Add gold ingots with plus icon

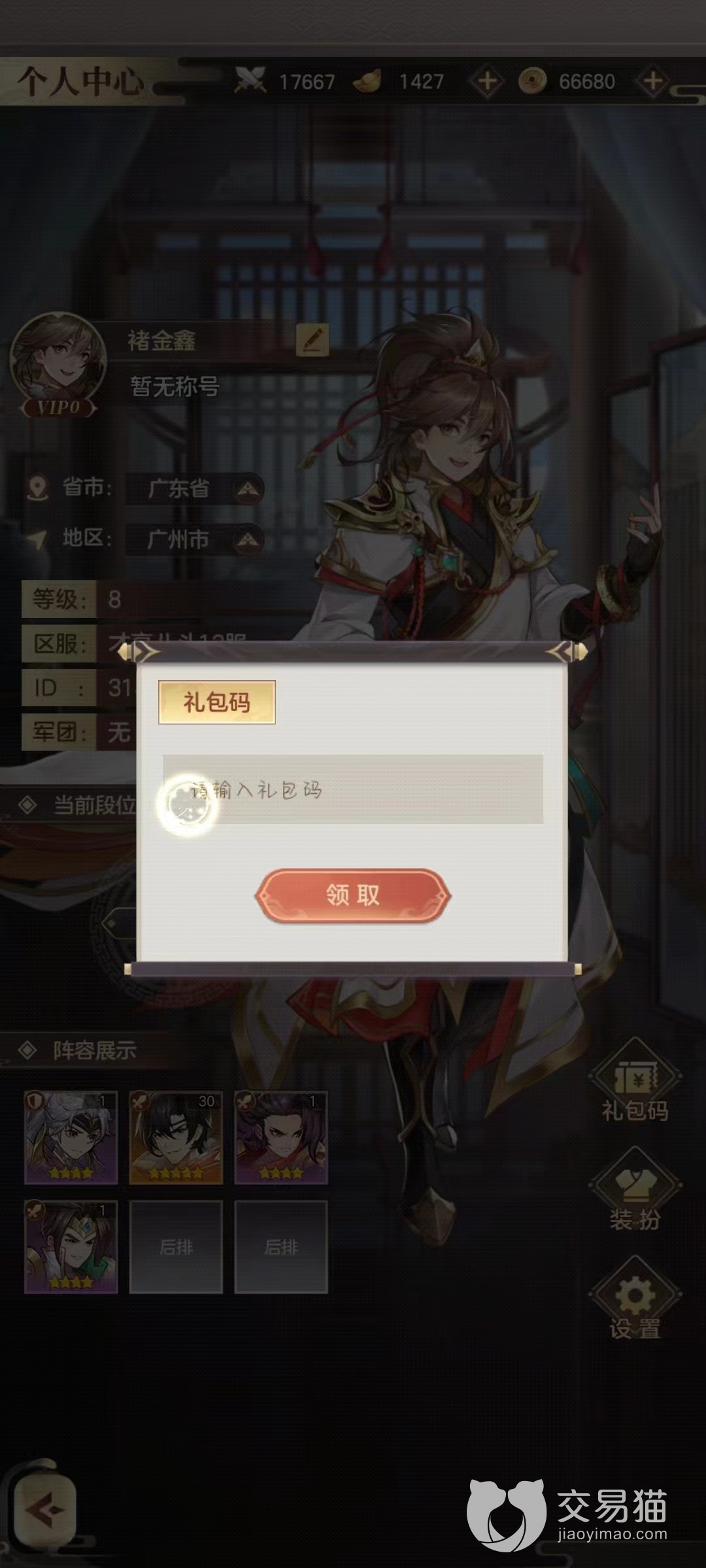pos(487,82)
